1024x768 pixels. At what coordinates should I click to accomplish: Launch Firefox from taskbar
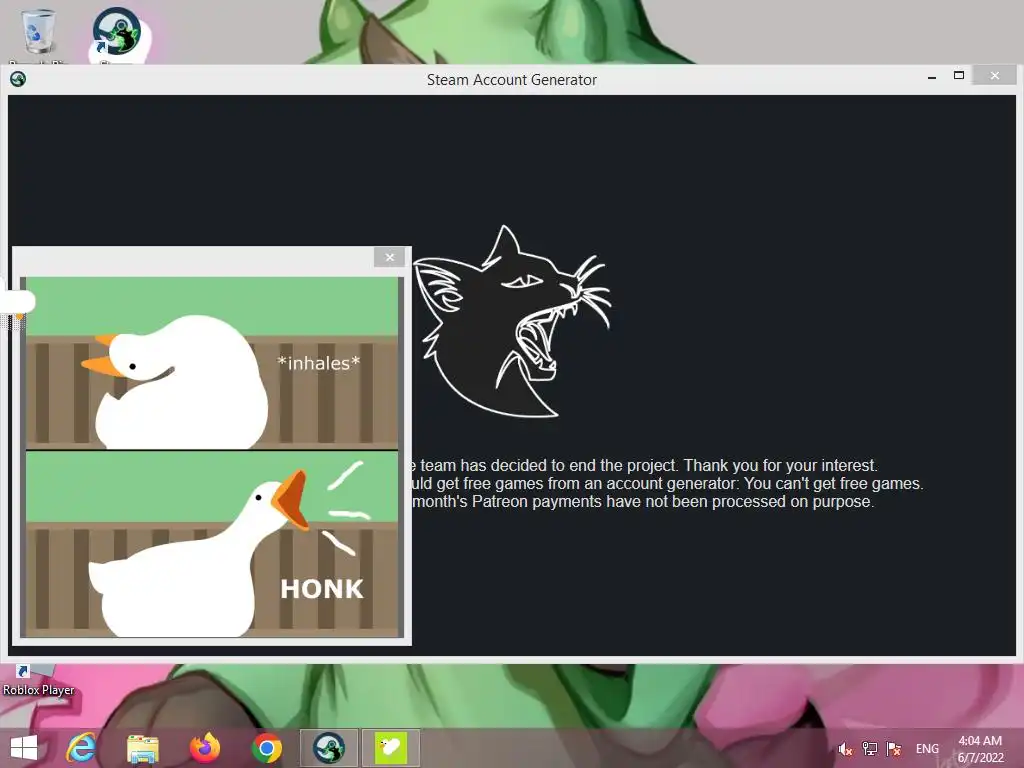pyautogui.click(x=204, y=748)
